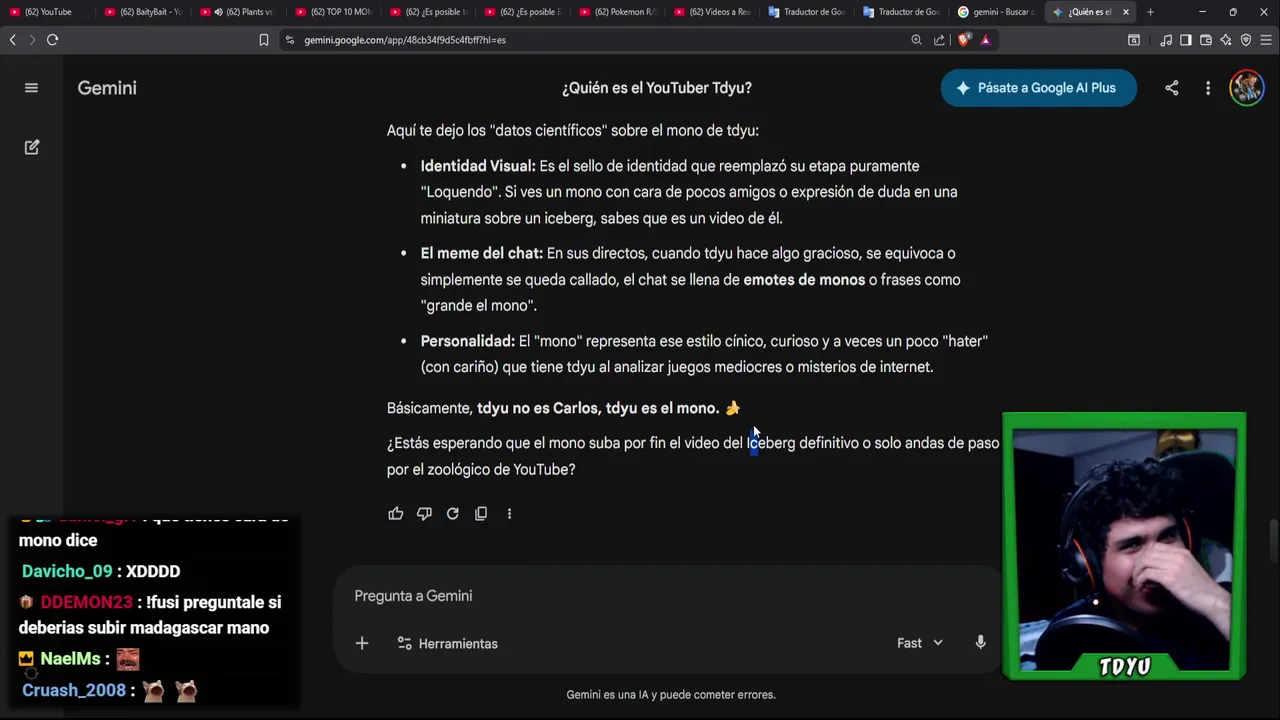Open the Gemini hamburger main menu
This screenshot has height=720, width=1280.
tap(31, 88)
